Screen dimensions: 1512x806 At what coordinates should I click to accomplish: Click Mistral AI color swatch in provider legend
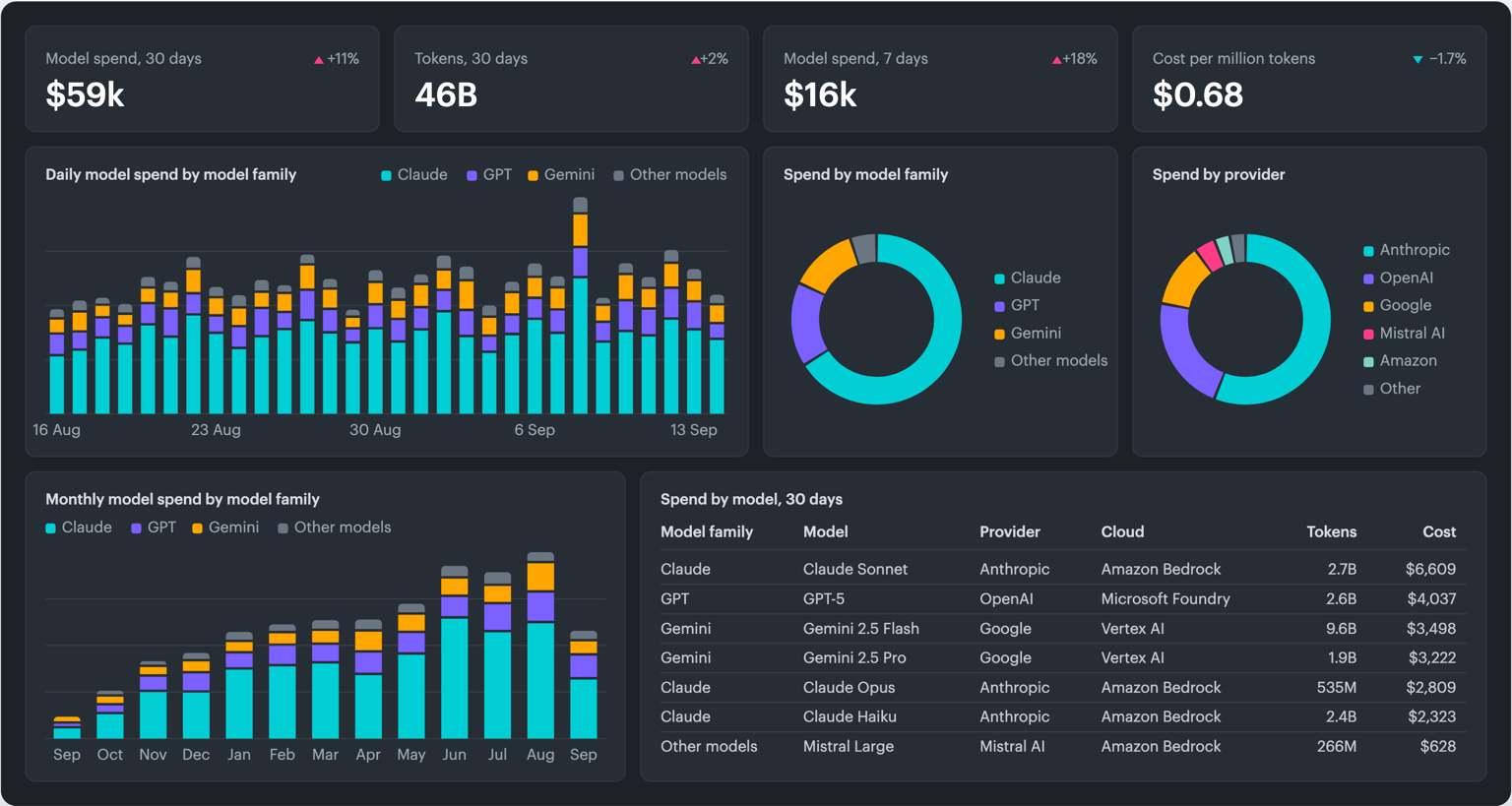1368,334
